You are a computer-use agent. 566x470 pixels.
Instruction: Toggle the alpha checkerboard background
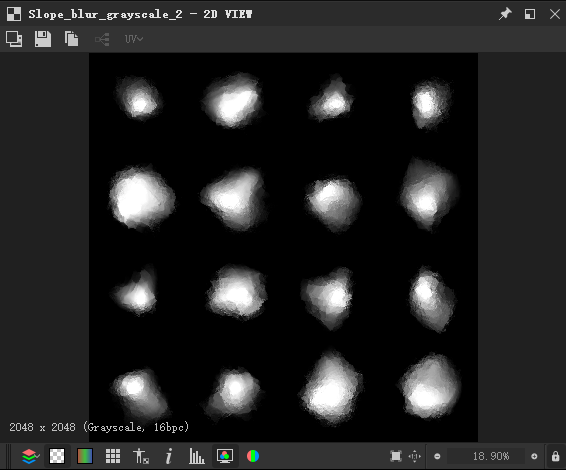[x=57, y=456]
